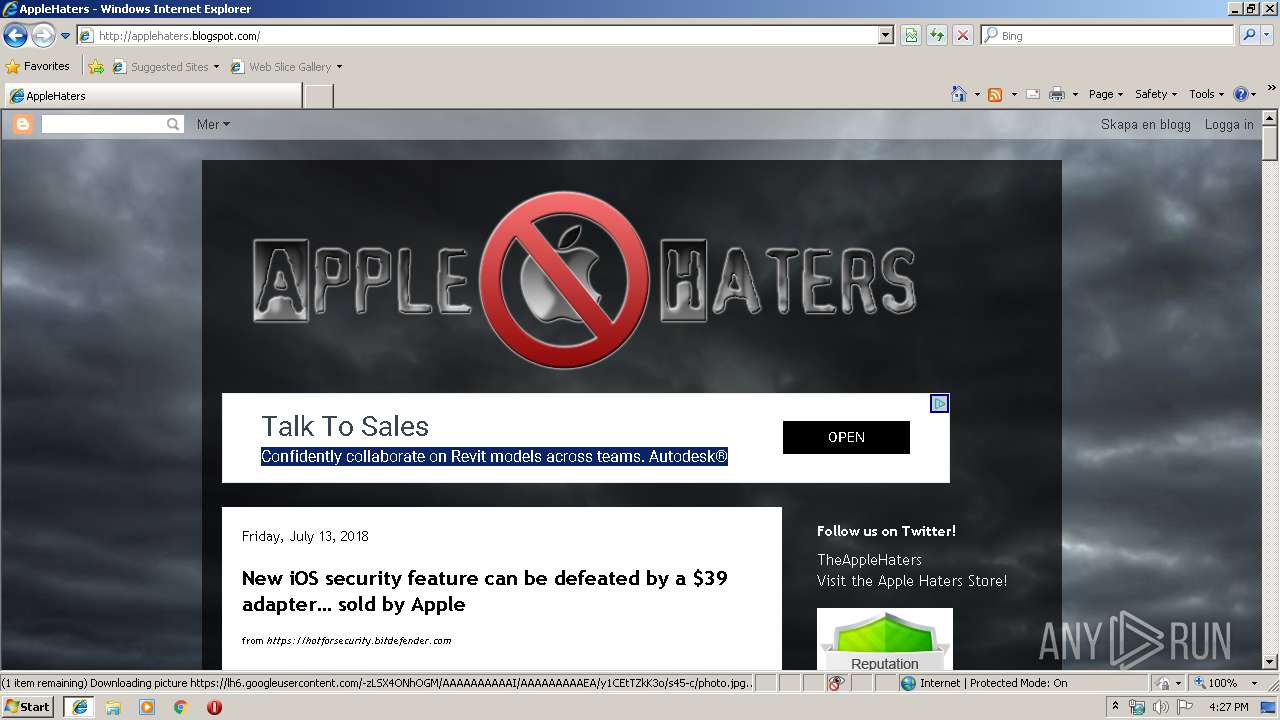Stop loading the page

[963, 35]
